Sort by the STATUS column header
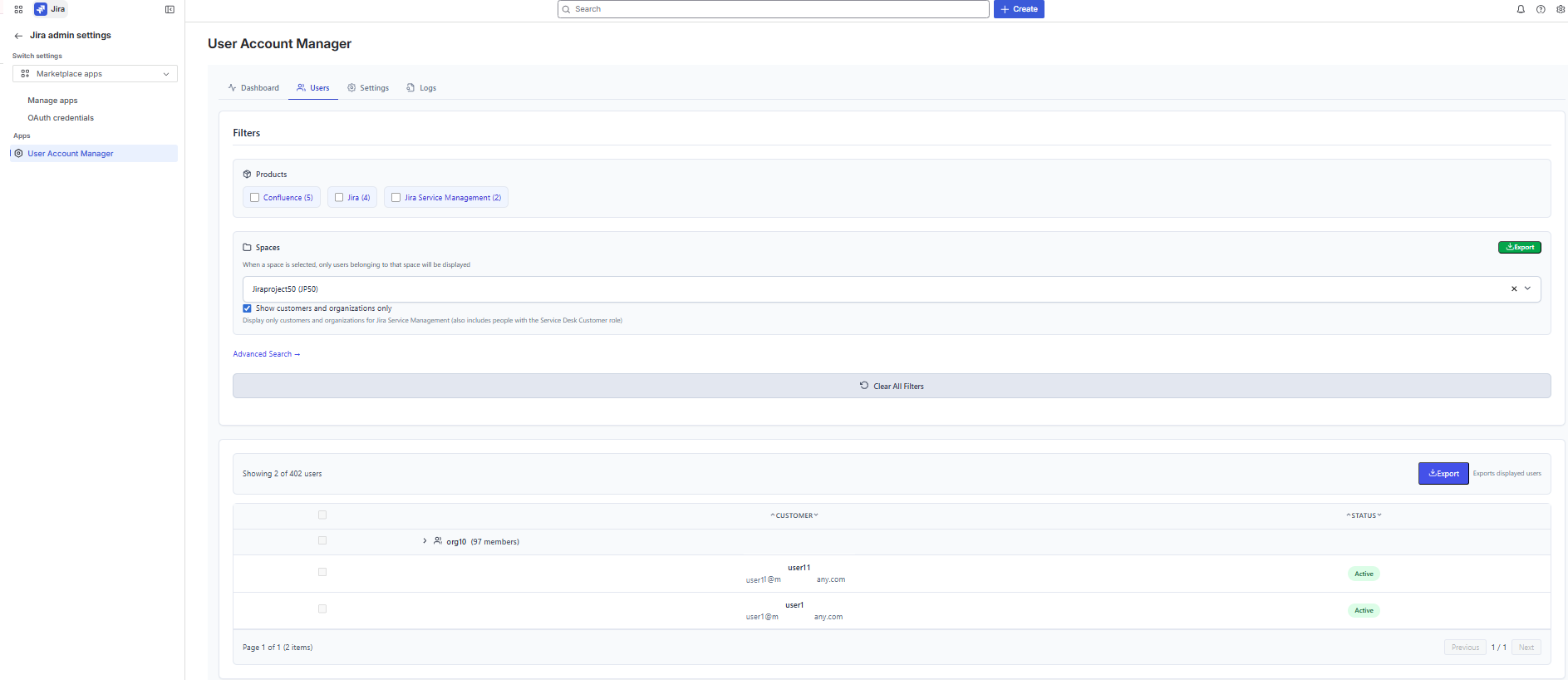1568x680 pixels. tap(1364, 515)
